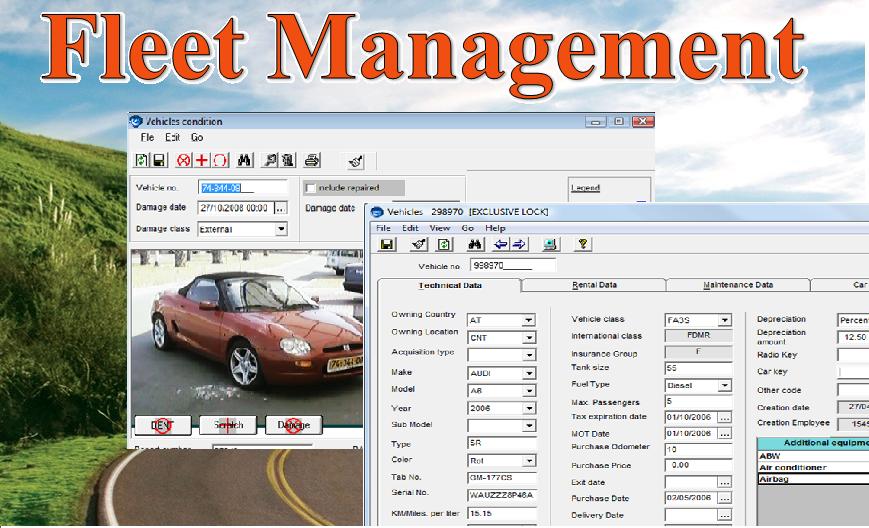869x528 pixels.
Task: Click save floppy icon in Vehicles condition toolbar
Action: tap(159, 160)
